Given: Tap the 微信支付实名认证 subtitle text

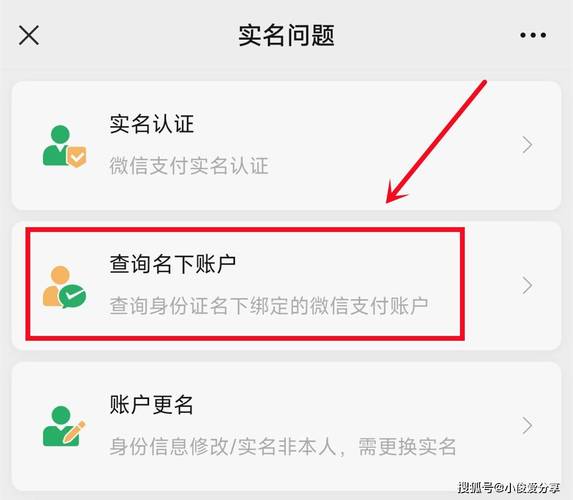Looking at the screenshot, I should pyautogui.click(x=189, y=166).
